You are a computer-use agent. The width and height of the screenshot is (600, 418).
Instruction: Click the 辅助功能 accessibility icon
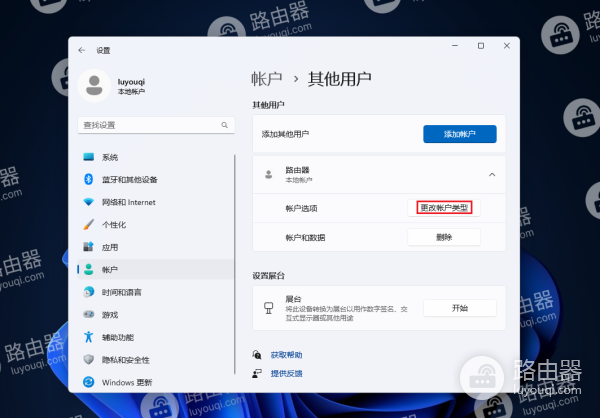pos(89,337)
